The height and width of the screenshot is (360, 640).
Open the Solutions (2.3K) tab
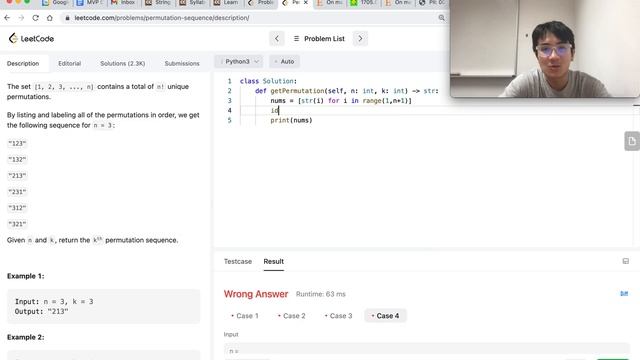point(122,63)
